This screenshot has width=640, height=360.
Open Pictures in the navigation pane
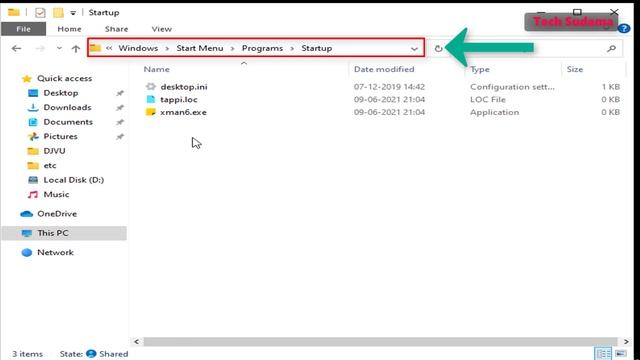pos(60,136)
